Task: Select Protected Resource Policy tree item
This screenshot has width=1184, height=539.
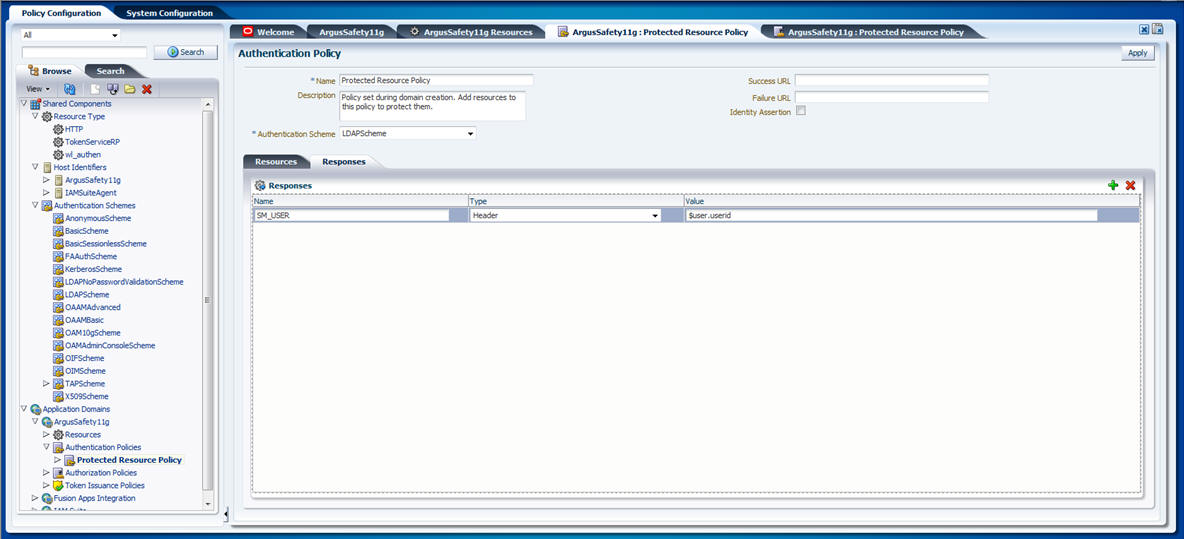Action: pos(129,460)
